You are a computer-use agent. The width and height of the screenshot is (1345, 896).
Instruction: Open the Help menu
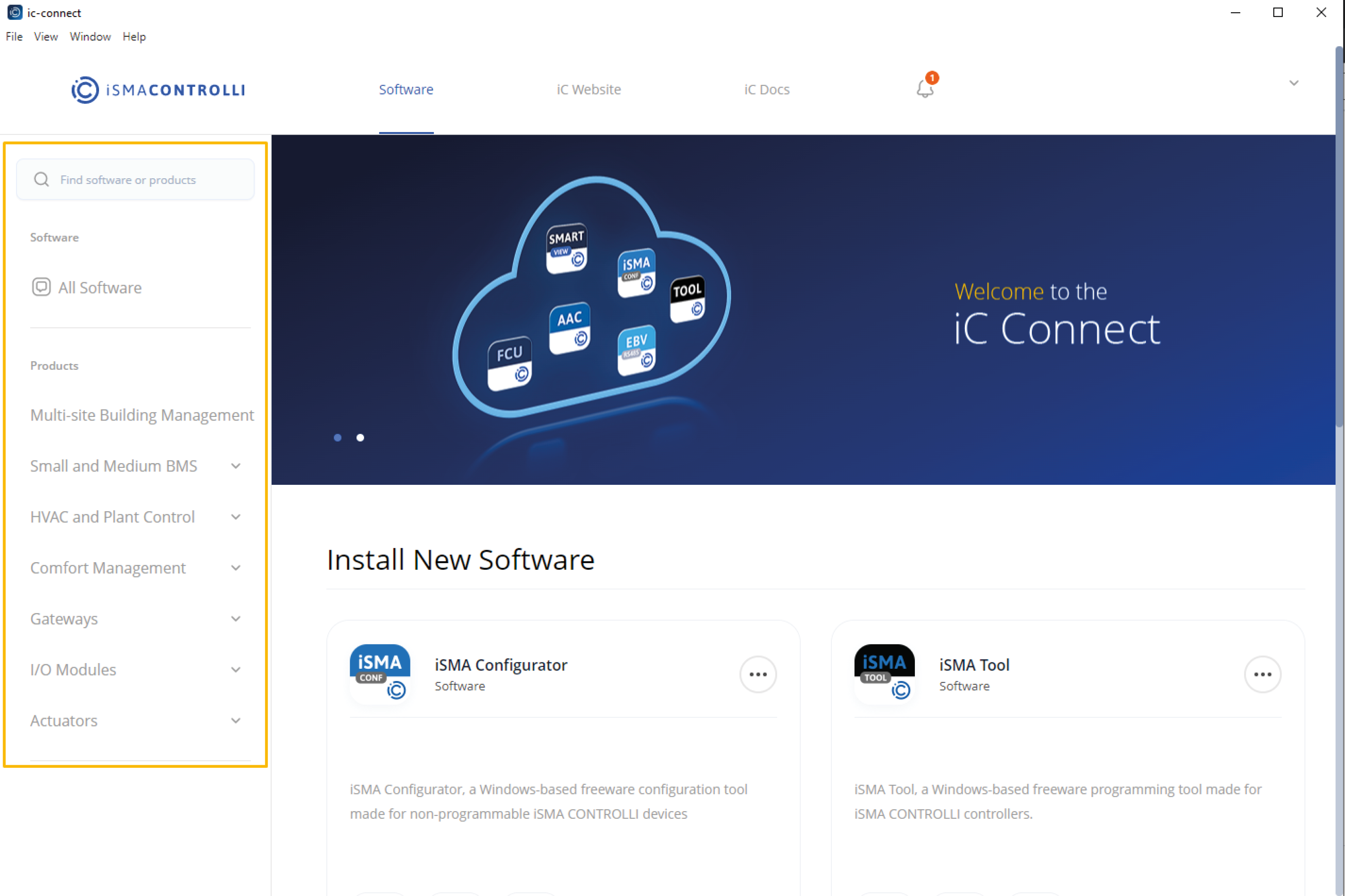(134, 36)
